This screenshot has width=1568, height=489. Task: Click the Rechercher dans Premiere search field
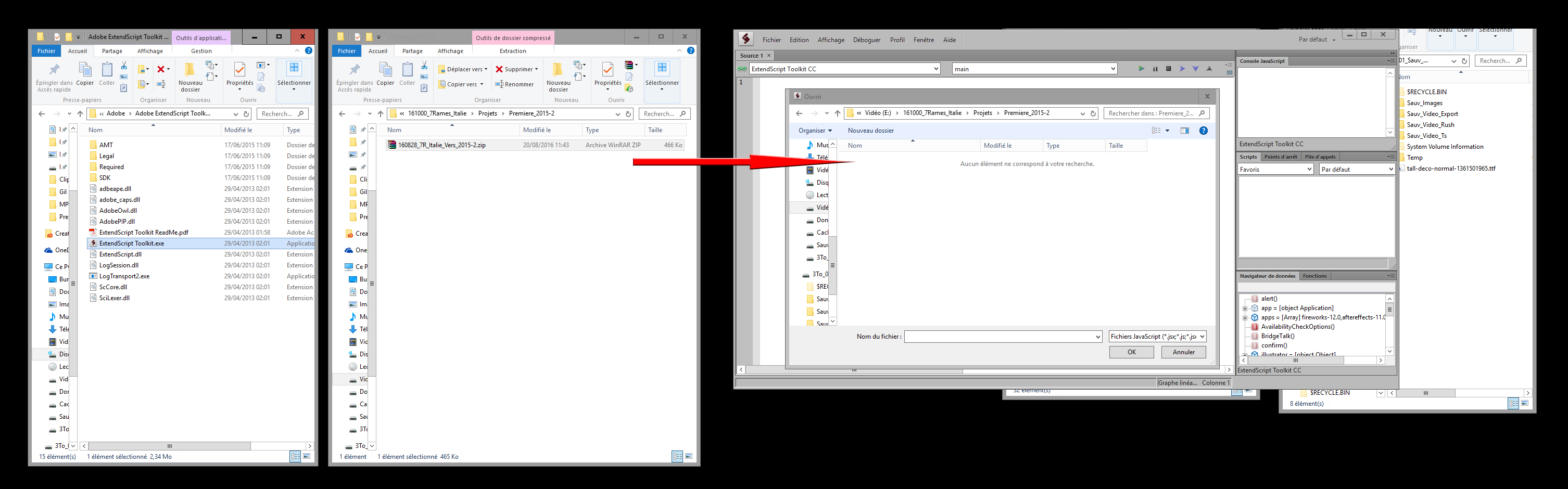pos(1156,113)
